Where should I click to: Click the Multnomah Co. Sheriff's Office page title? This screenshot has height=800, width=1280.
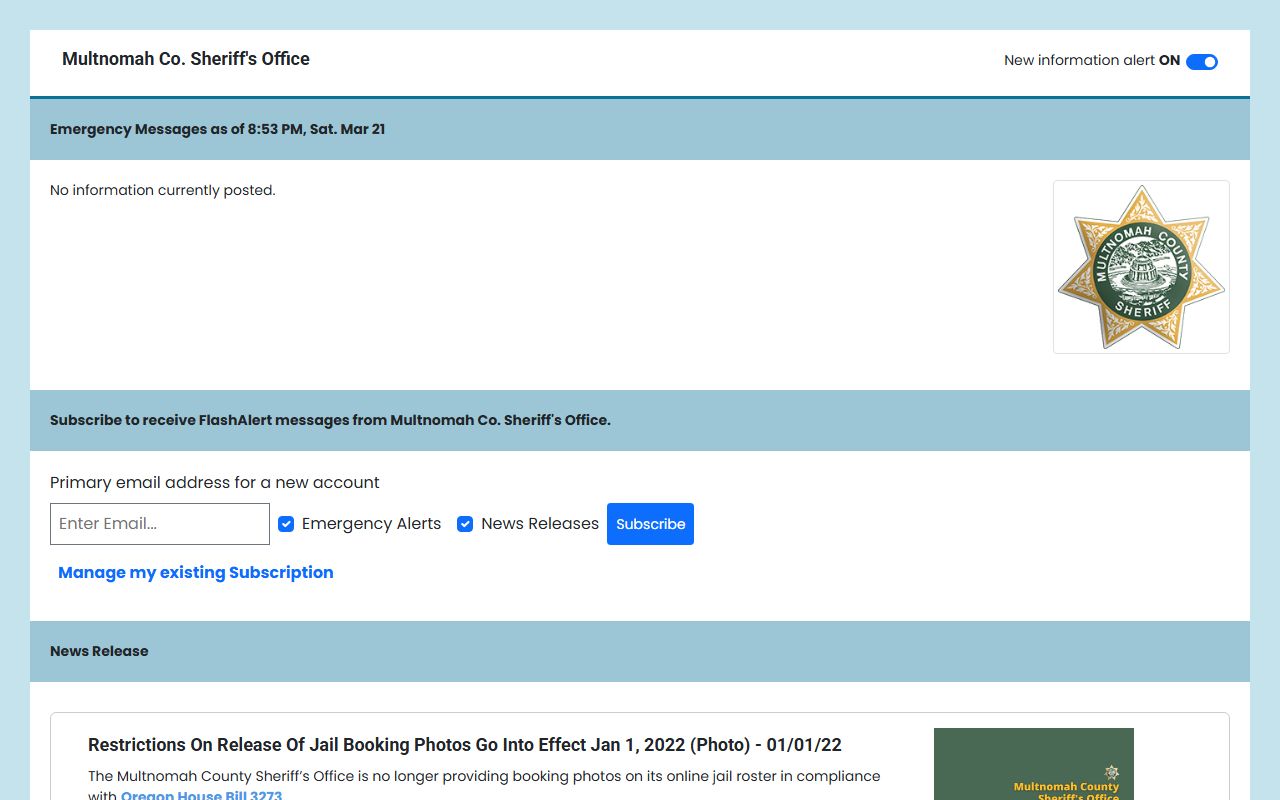(x=186, y=59)
